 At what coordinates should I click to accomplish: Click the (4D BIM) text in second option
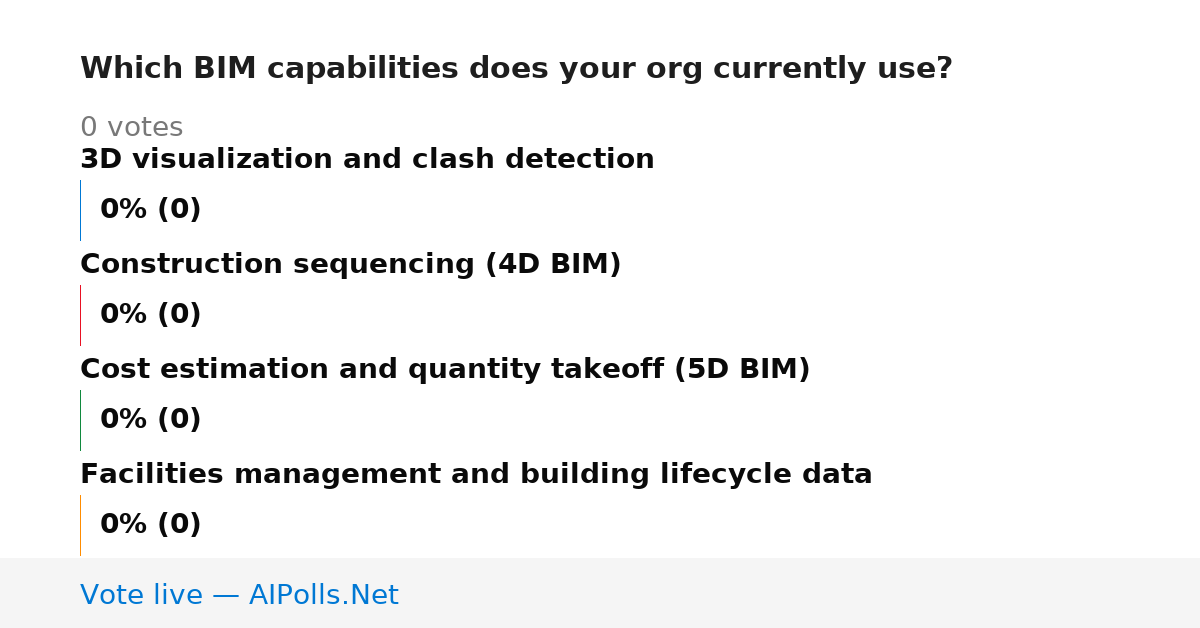(553, 265)
